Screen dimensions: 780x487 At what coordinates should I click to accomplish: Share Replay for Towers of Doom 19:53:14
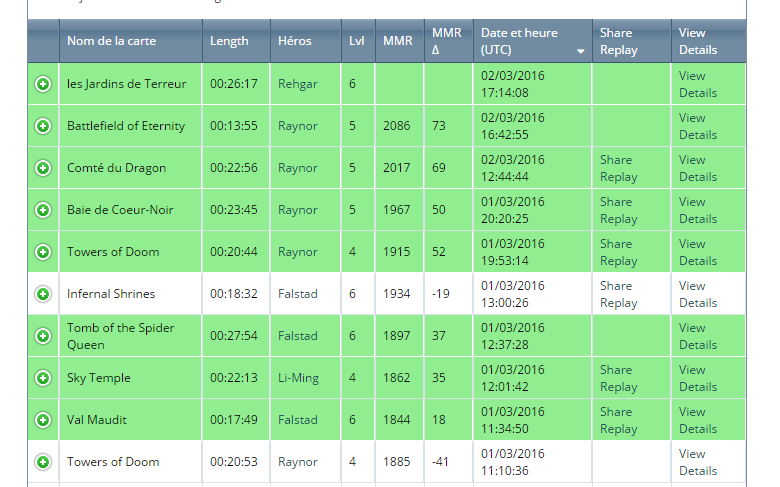(x=618, y=252)
